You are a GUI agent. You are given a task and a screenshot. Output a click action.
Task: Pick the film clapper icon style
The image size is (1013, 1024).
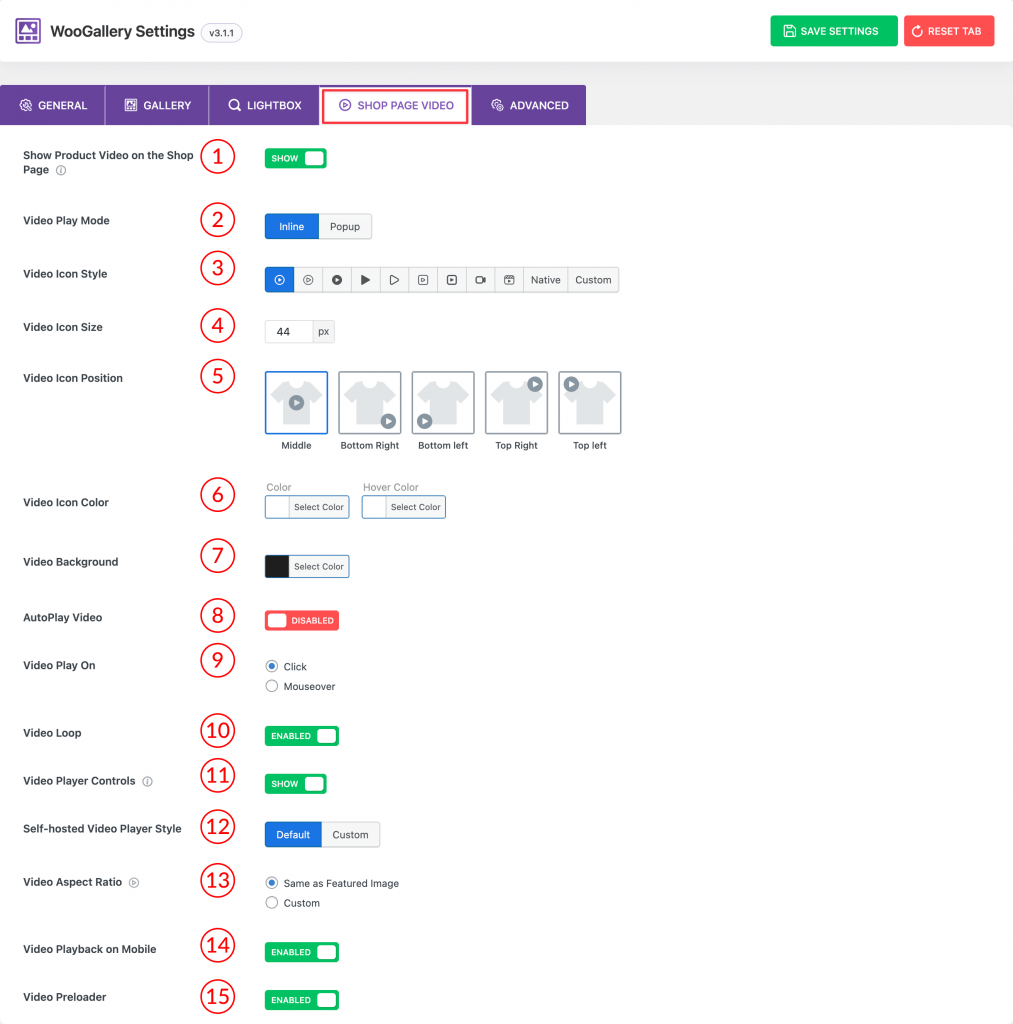509,280
